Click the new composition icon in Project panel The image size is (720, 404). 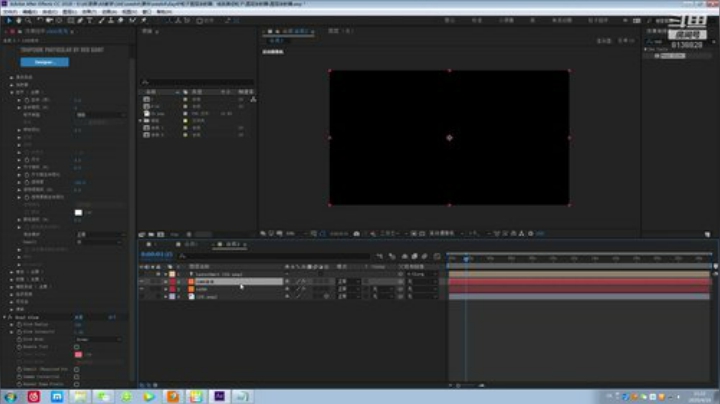(160, 234)
